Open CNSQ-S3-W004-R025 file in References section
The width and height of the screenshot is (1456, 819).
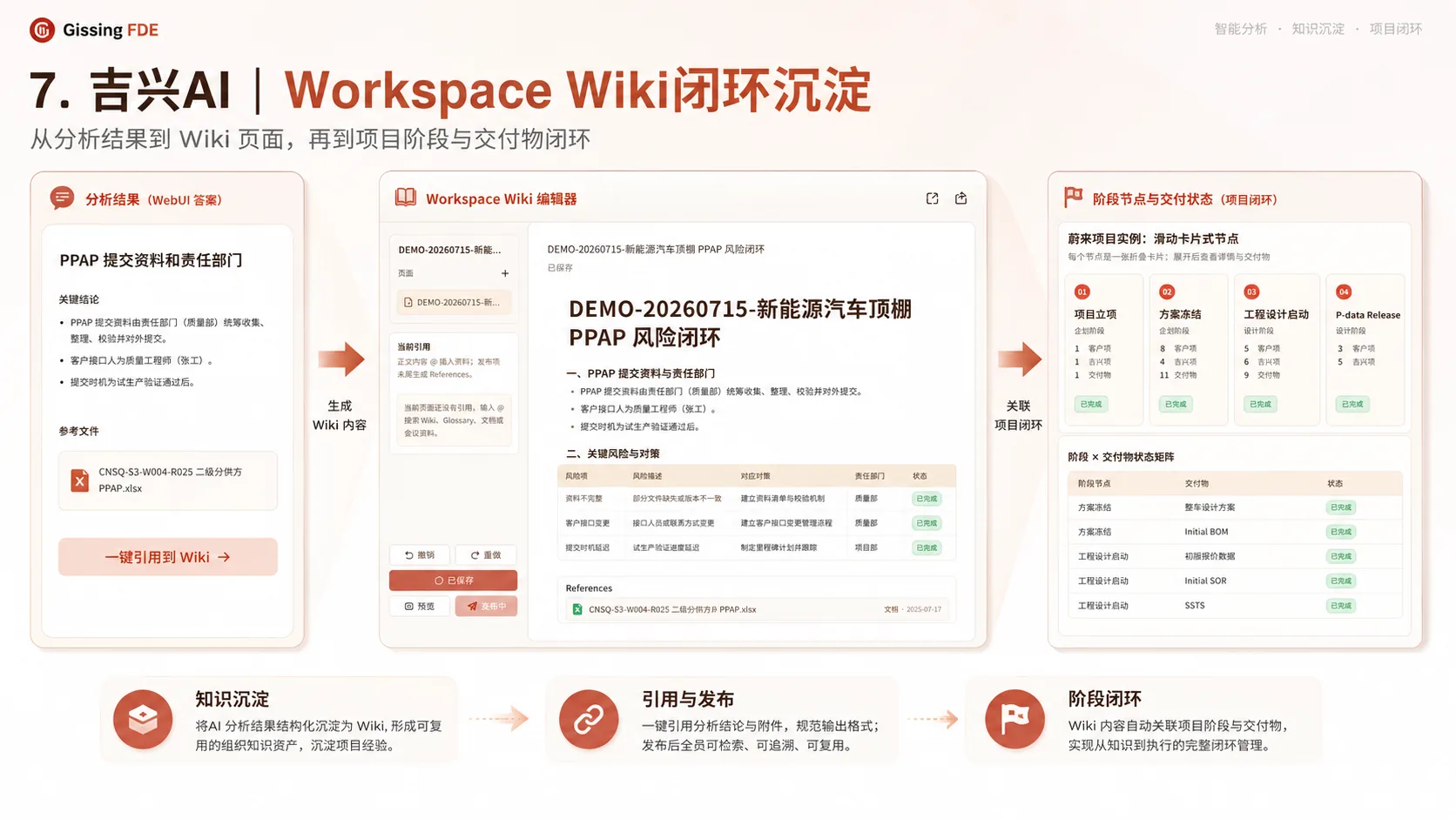point(757,609)
